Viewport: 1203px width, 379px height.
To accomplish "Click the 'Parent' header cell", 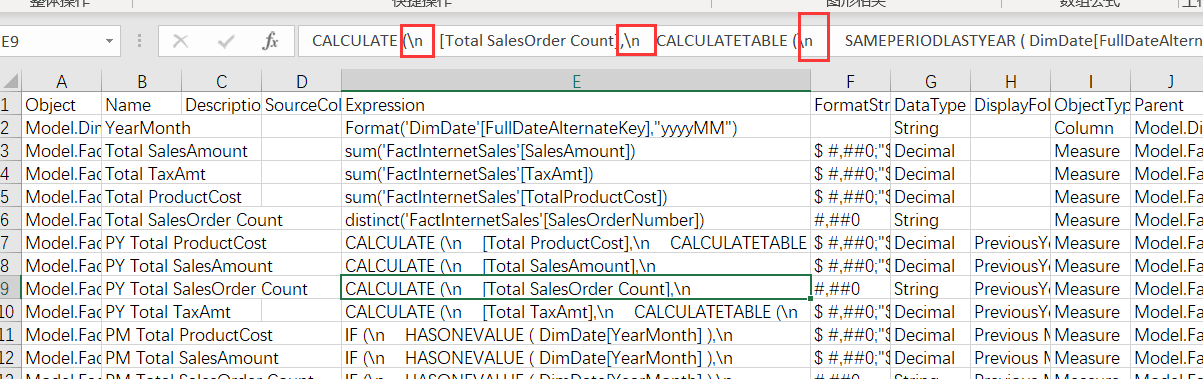I will point(1167,105).
